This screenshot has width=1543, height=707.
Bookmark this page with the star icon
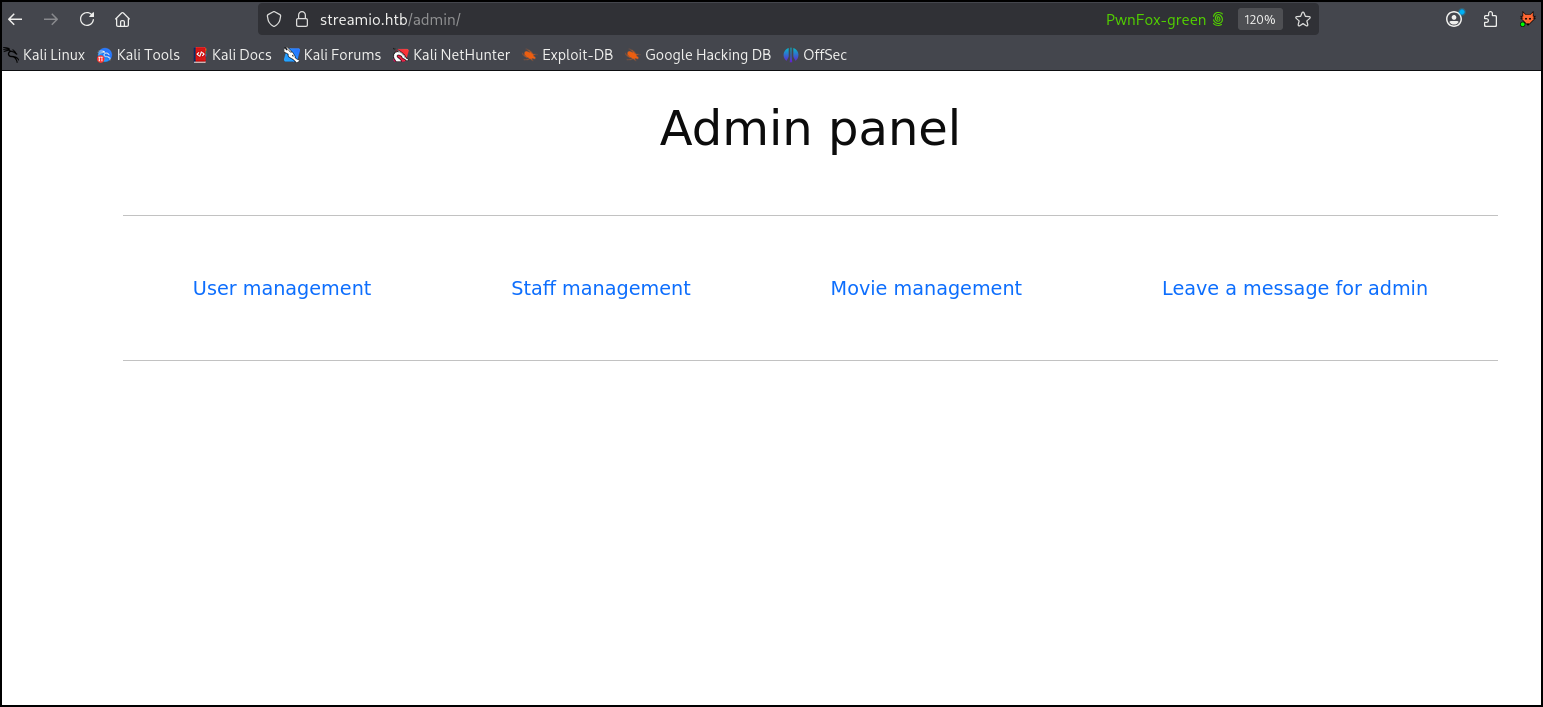tap(1303, 19)
